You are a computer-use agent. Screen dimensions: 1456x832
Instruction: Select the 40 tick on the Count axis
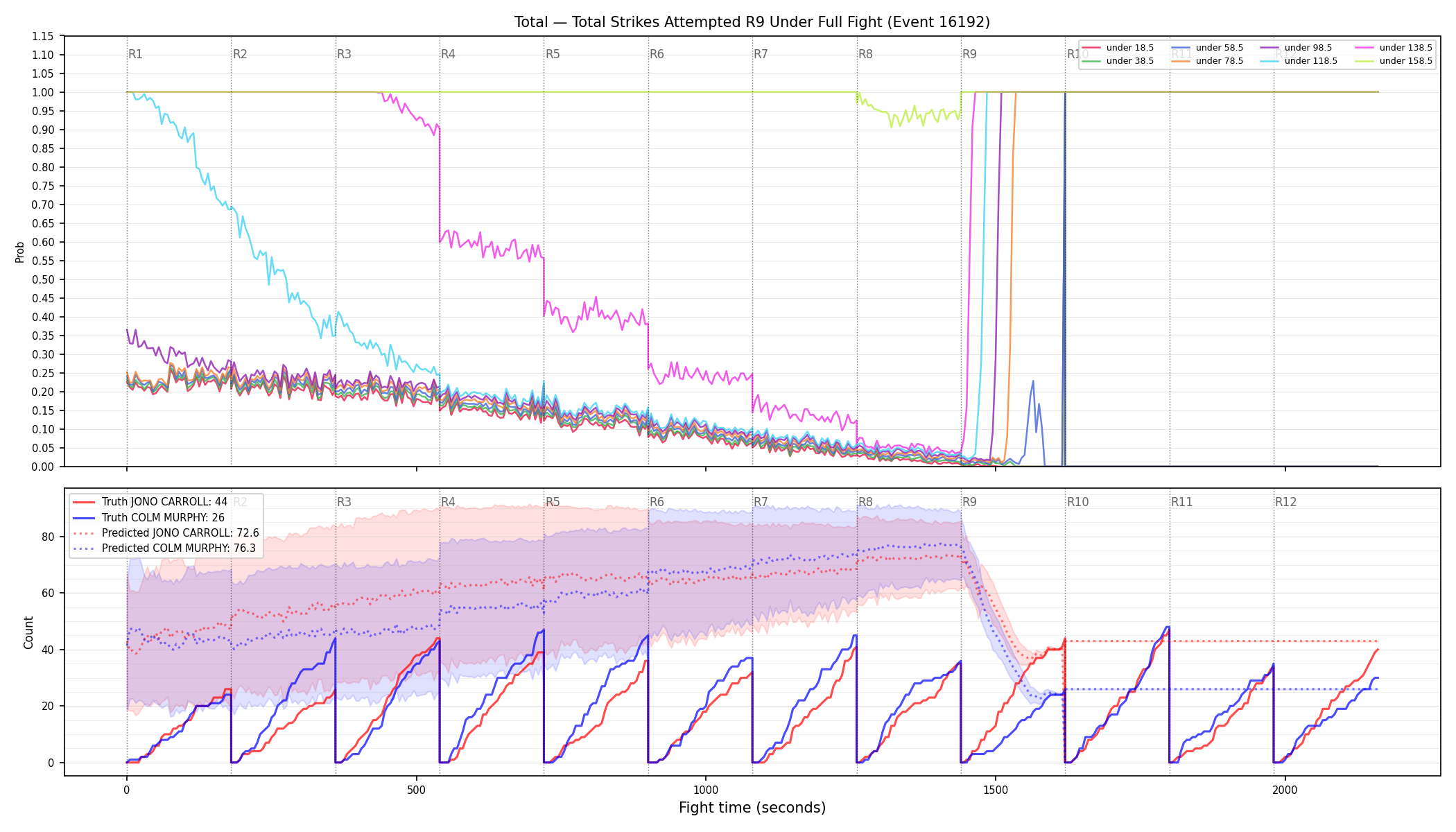(48, 650)
